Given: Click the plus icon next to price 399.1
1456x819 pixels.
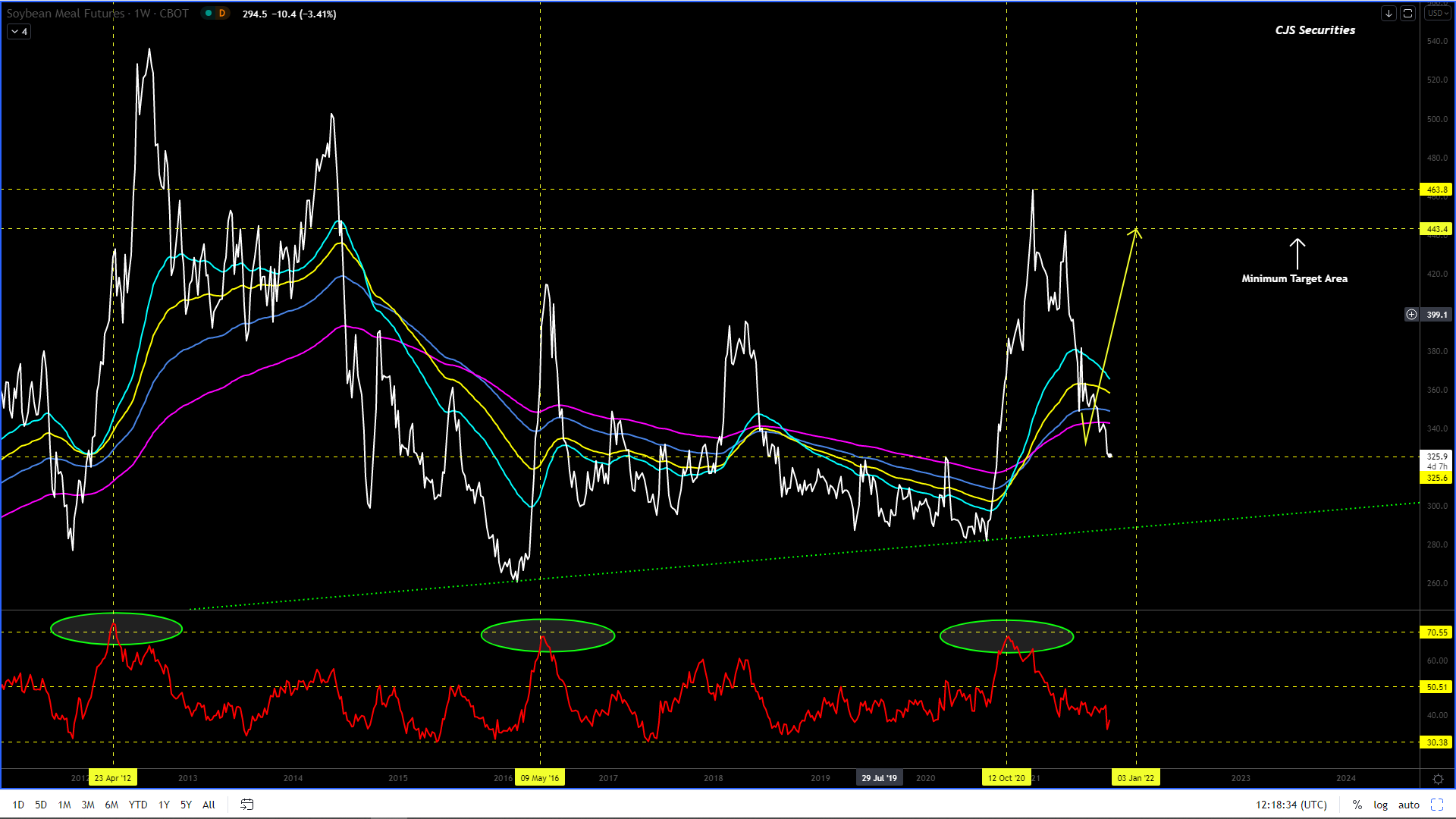Looking at the screenshot, I should (x=1411, y=314).
